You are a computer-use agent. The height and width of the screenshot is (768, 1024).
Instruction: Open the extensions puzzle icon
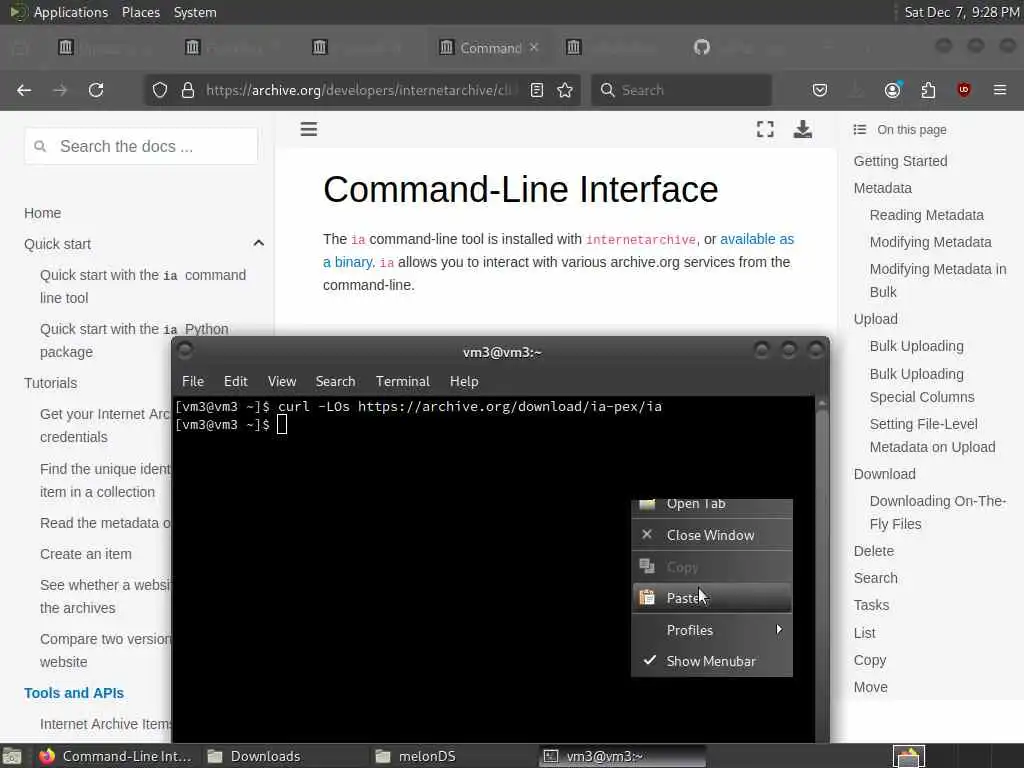coord(928,90)
